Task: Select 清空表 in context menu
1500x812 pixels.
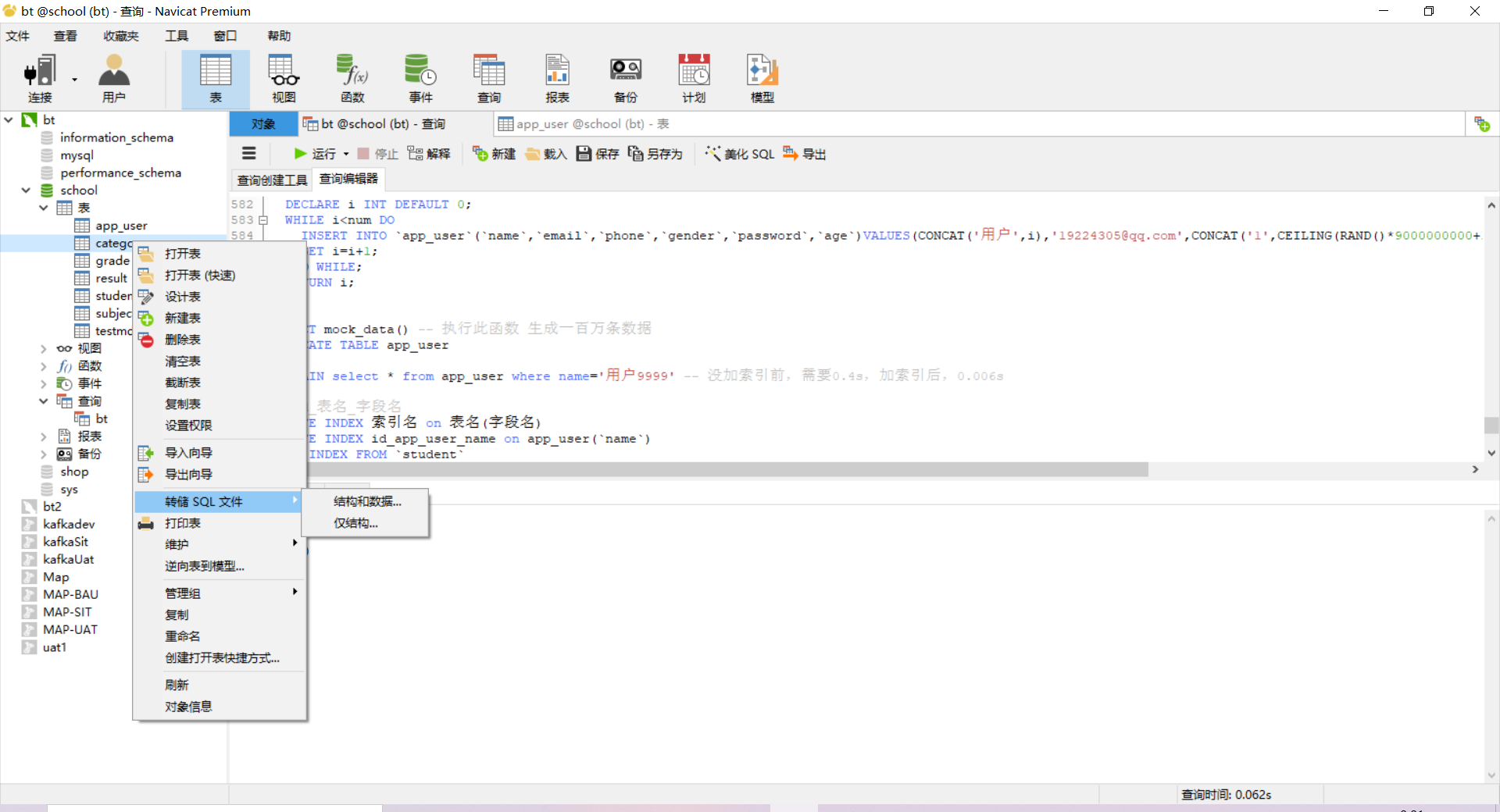Action: point(219,361)
